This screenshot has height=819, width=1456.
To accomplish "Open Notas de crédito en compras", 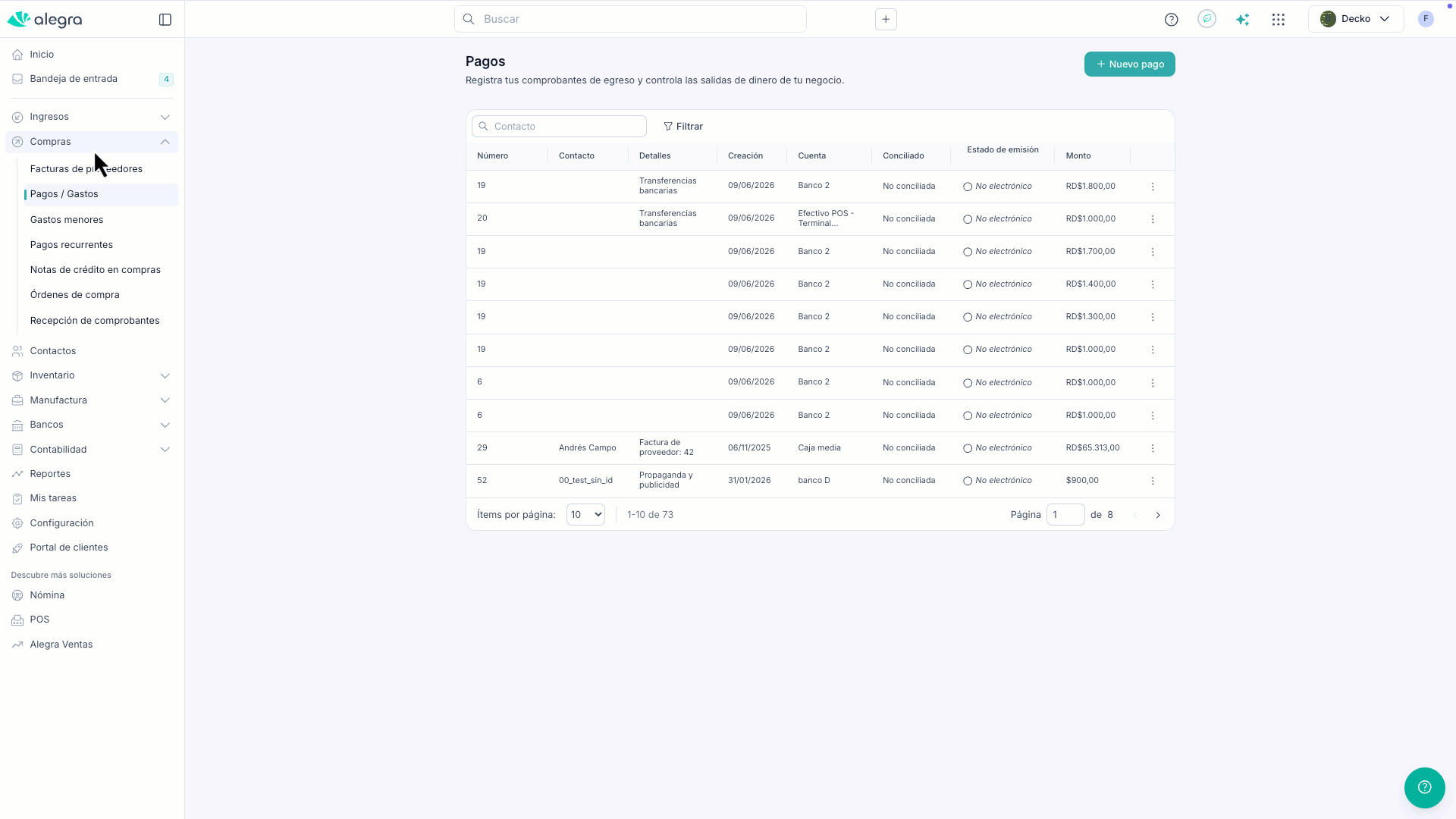I will [x=96, y=270].
